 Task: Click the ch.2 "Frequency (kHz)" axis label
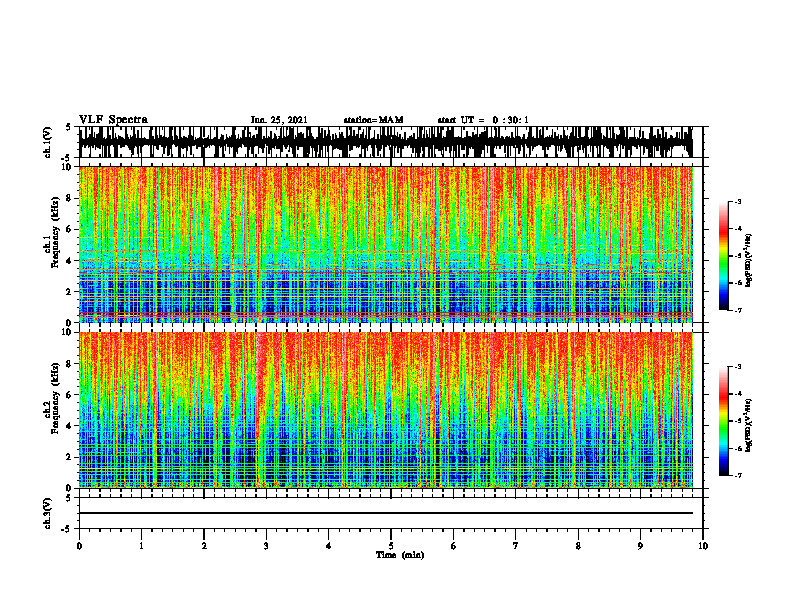(x=56, y=398)
